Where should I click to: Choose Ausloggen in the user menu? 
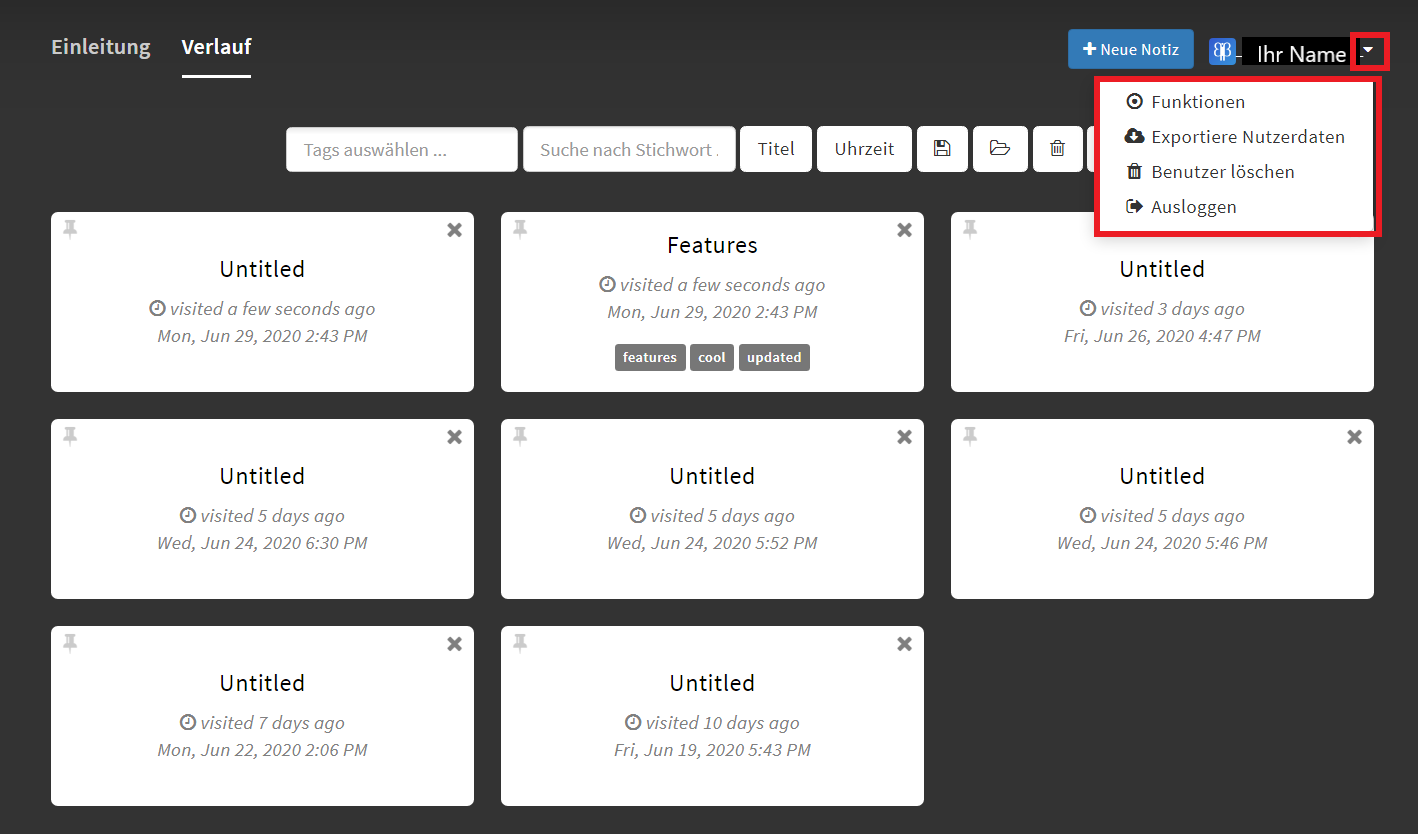(1193, 207)
